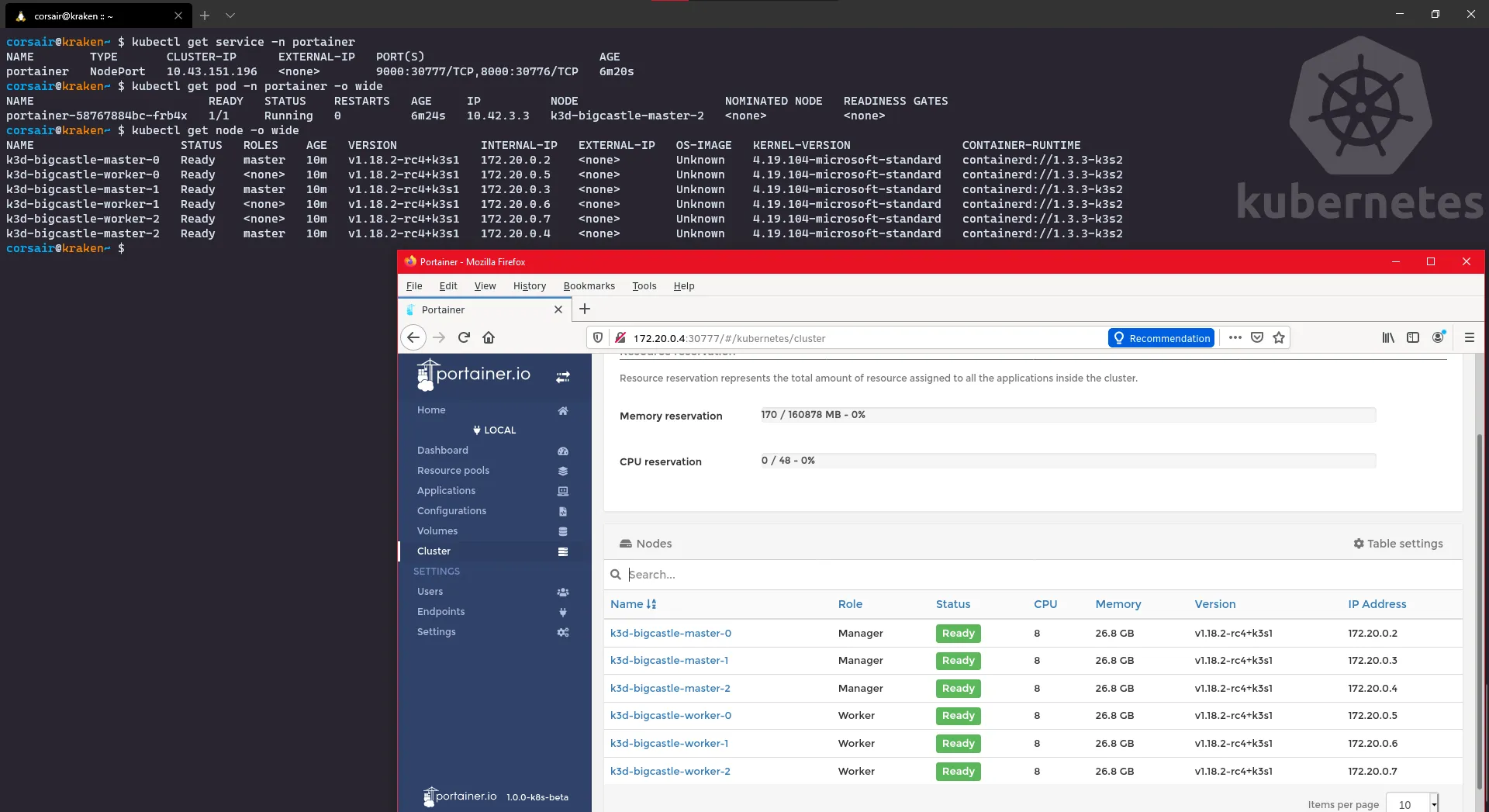The image size is (1489, 812).
Task: Click the Firefox home icon
Action: pyautogui.click(x=489, y=337)
